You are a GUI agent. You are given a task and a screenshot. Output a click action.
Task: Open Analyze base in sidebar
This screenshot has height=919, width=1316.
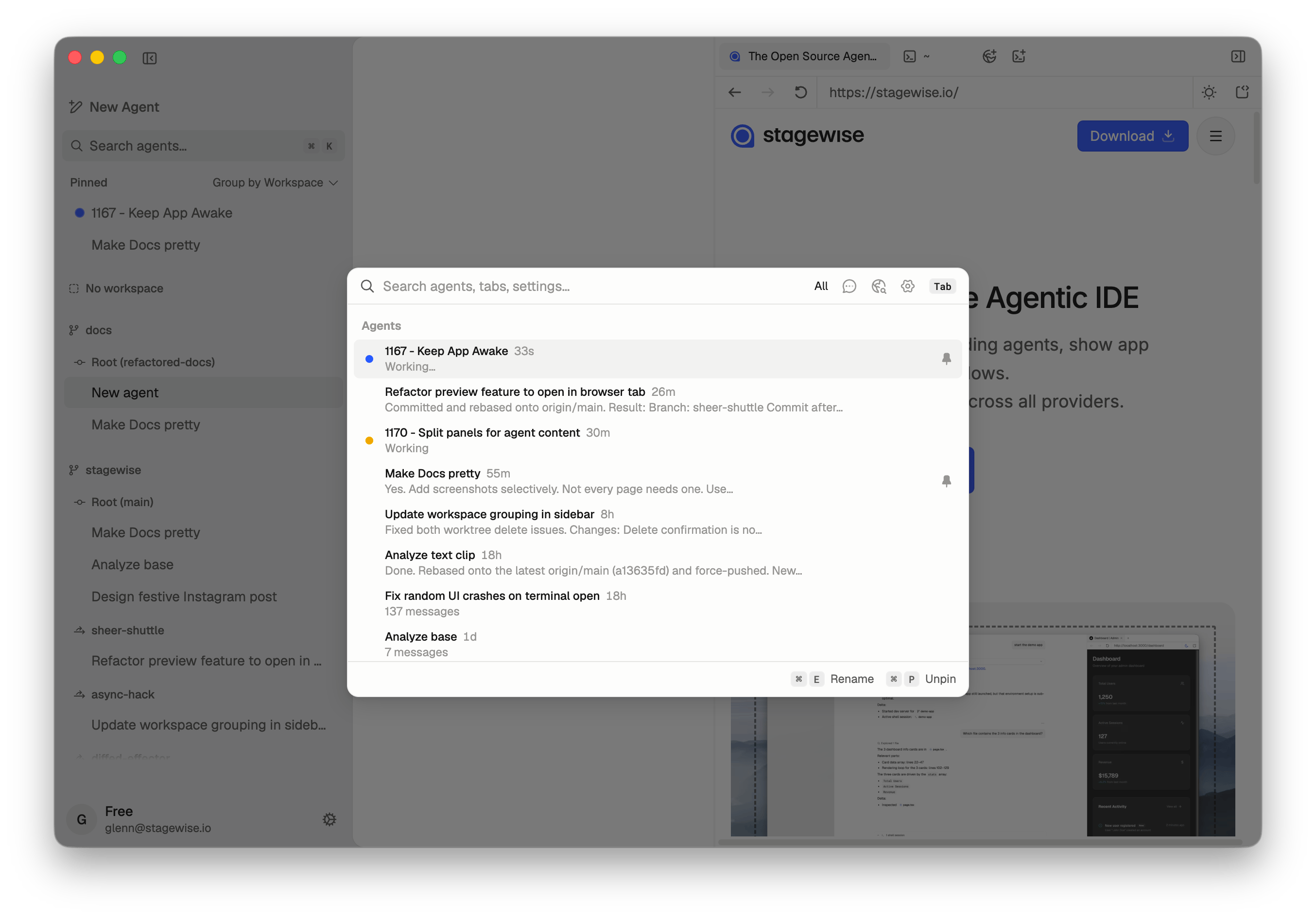coord(204,564)
